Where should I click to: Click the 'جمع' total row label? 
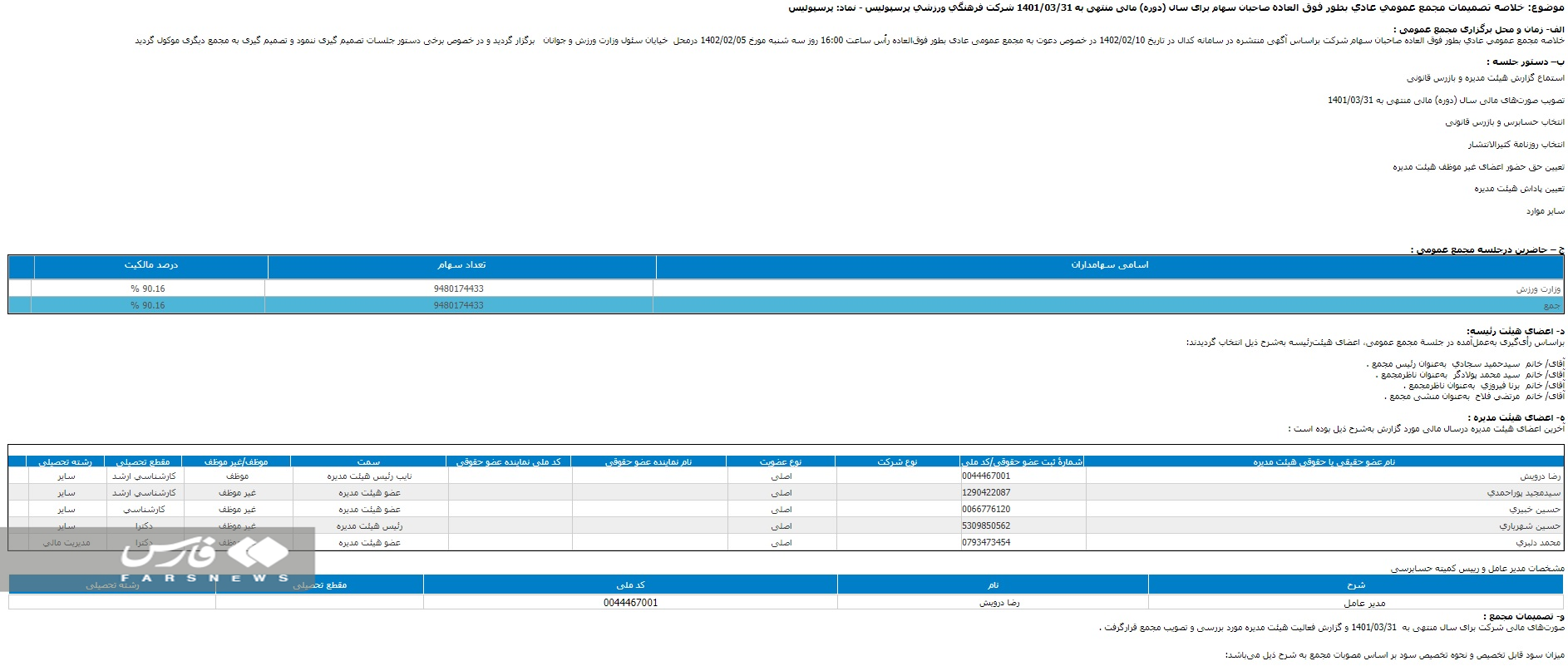point(1552,306)
